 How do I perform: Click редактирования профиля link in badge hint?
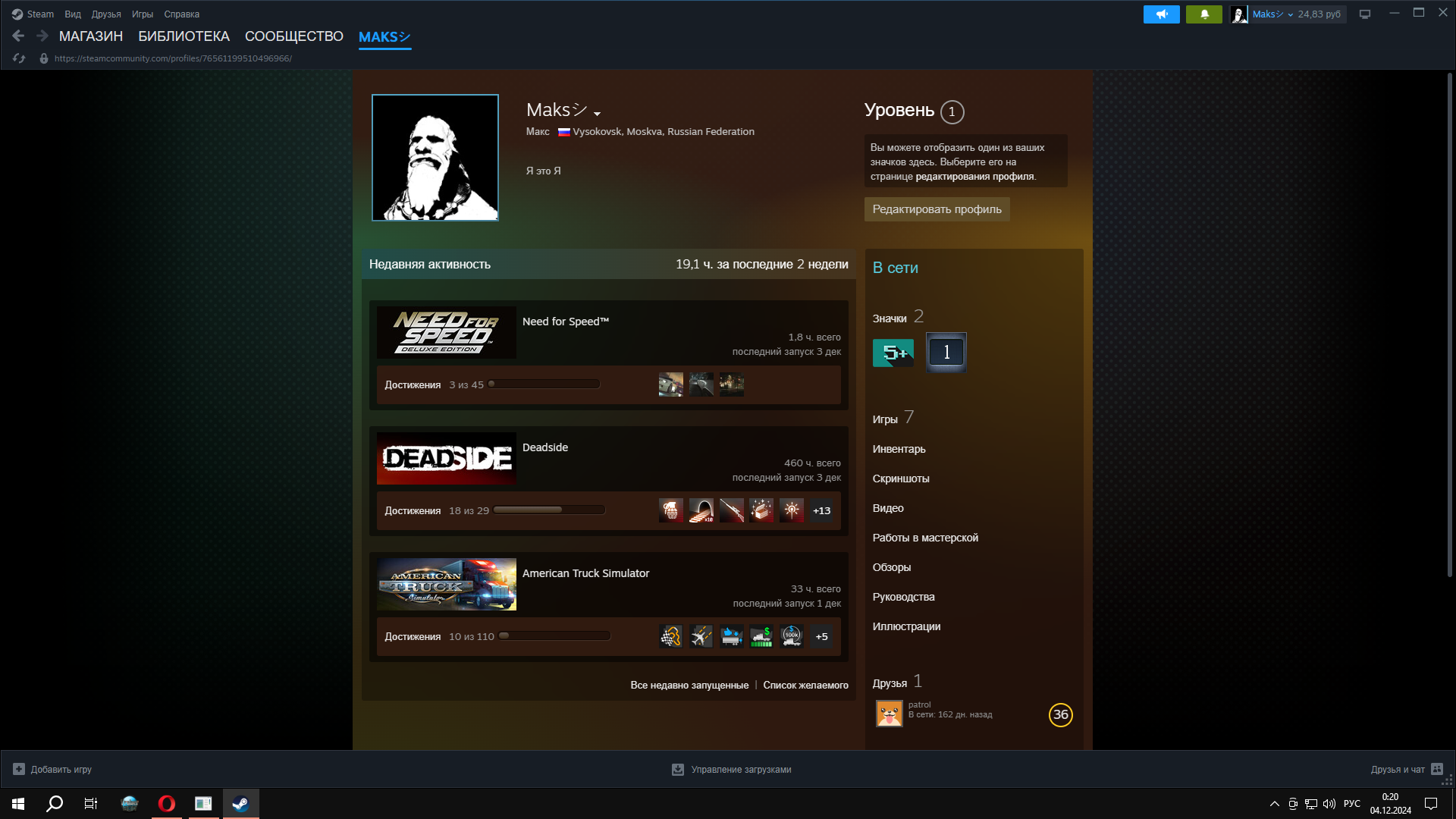tap(974, 177)
